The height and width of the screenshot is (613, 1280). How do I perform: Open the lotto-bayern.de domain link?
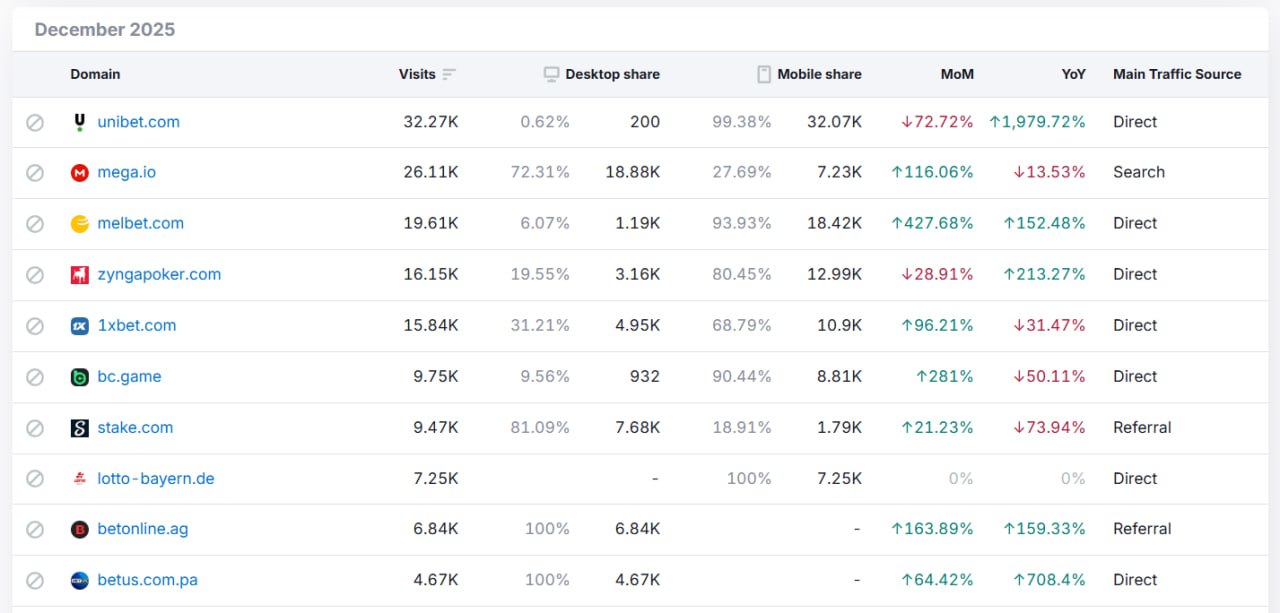(x=156, y=479)
